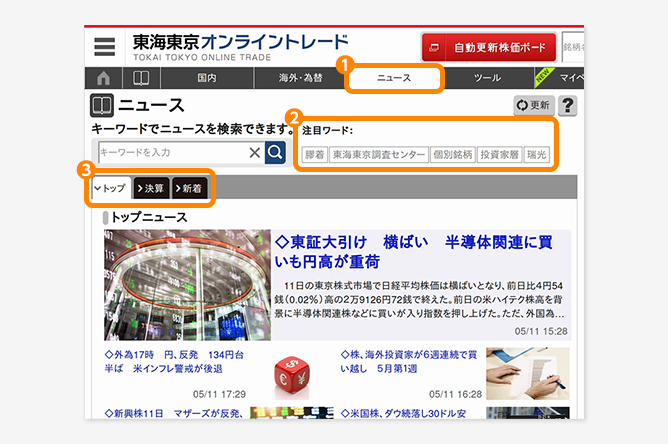Click the 膠着 keyword tag
Image resolution: width=668 pixels, height=444 pixels.
(315, 154)
